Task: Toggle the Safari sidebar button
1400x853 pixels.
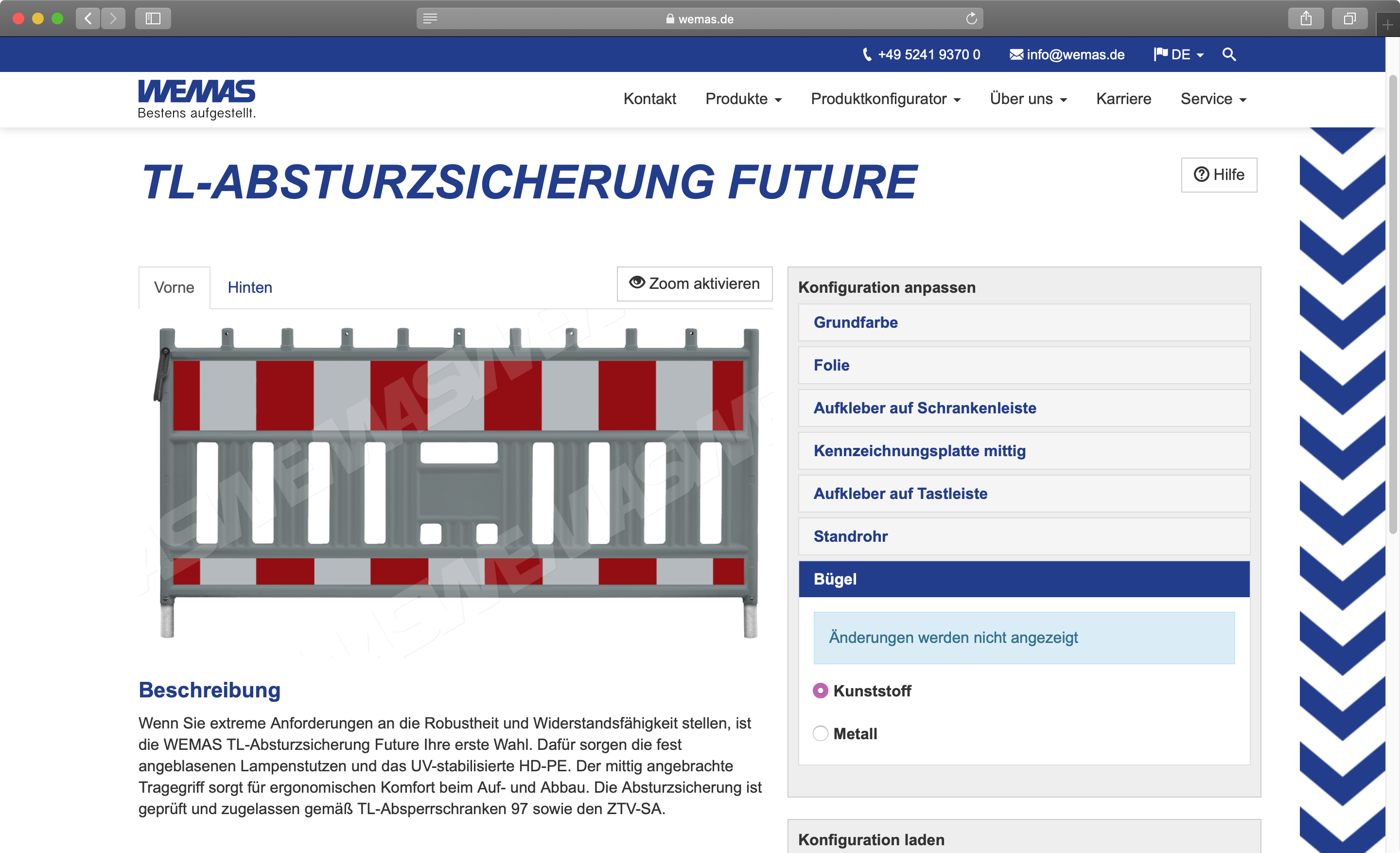Action: pyautogui.click(x=153, y=18)
